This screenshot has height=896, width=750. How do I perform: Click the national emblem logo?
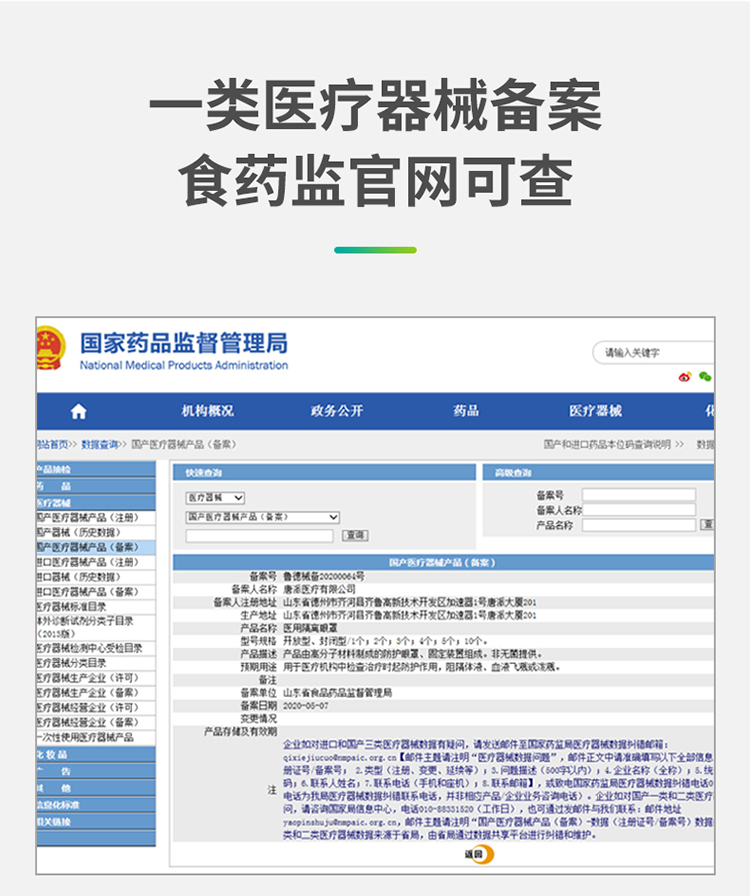click(48, 349)
